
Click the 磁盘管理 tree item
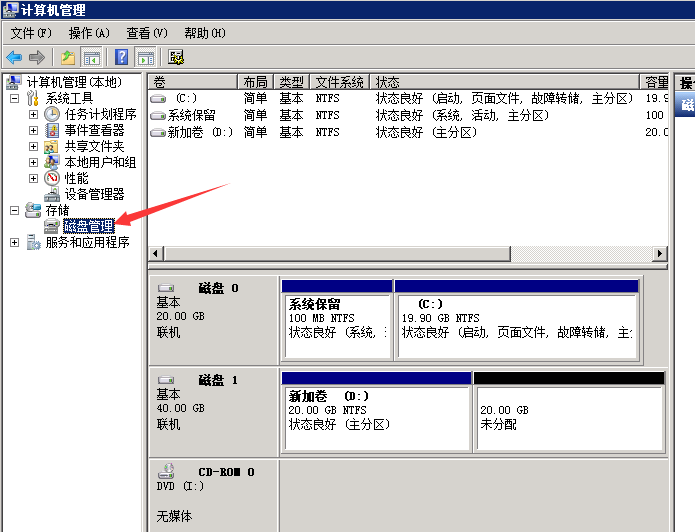click(x=88, y=227)
